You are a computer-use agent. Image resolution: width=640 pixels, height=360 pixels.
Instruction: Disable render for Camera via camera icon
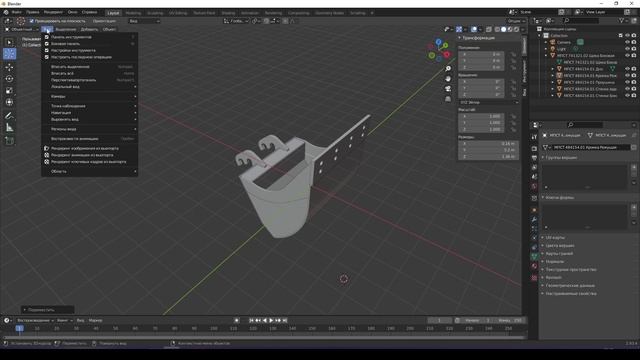pyautogui.click(x=634, y=42)
